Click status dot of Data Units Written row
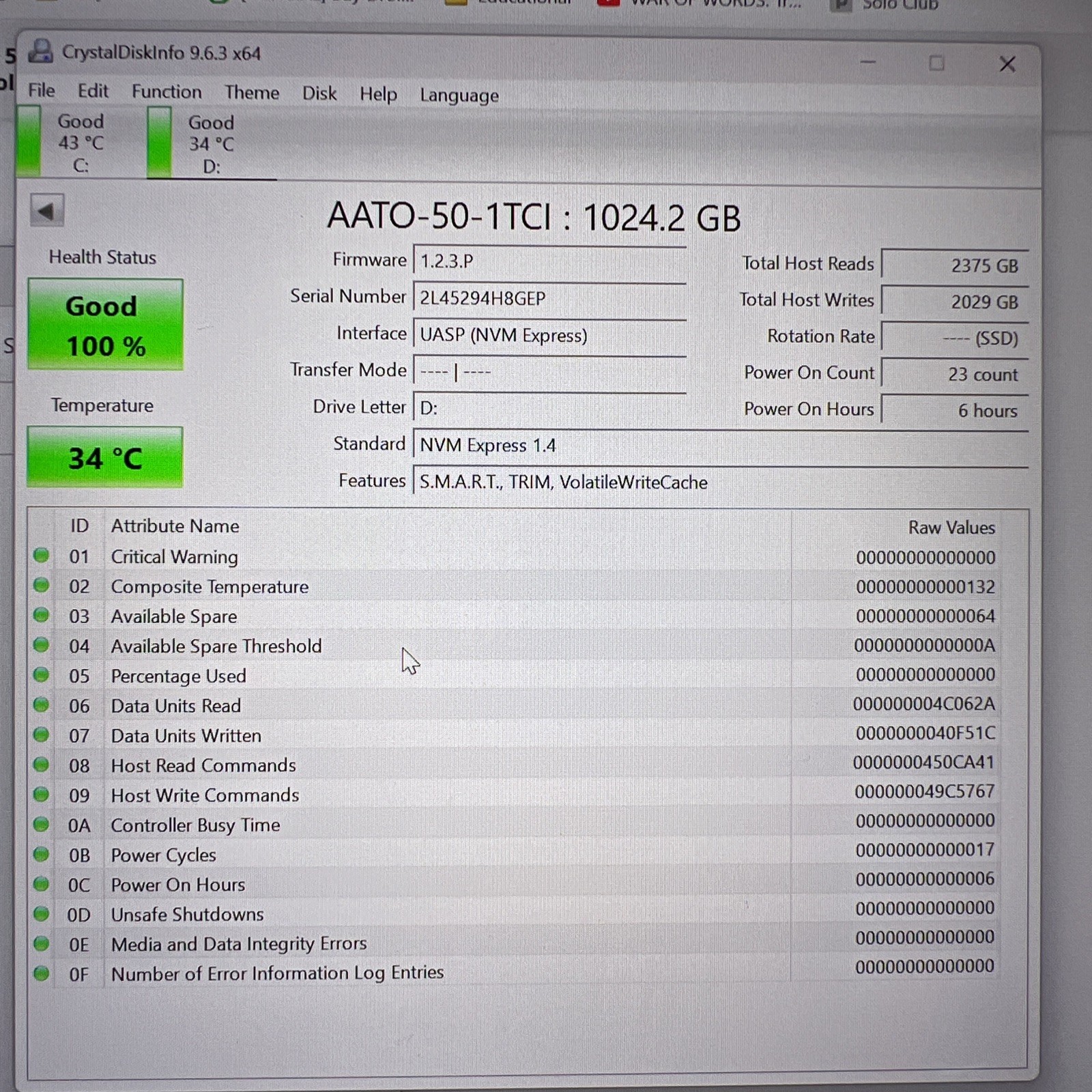 [x=41, y=734]
